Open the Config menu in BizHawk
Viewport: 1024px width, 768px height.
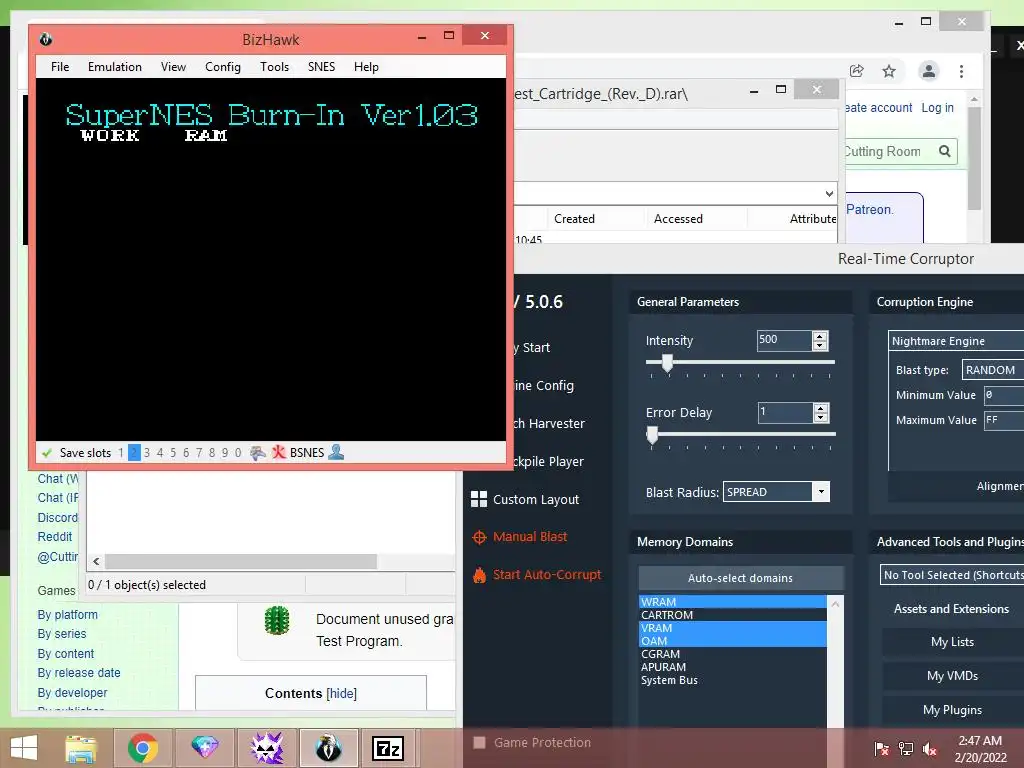pos(223,67)
